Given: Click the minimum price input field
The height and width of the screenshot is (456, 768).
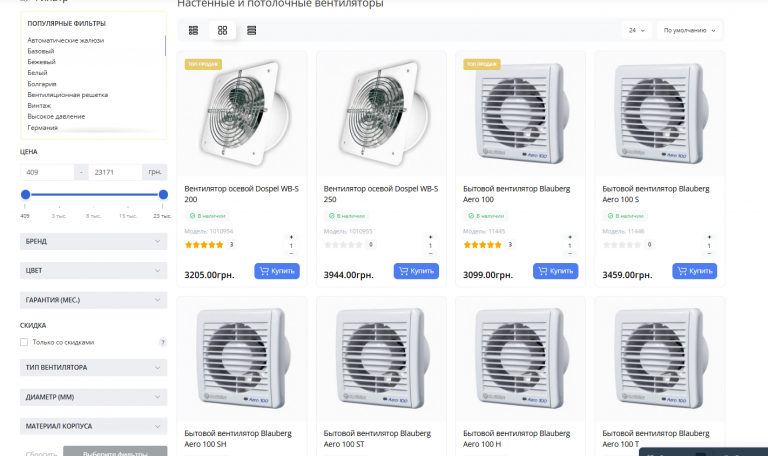Looking at the screenshot, I should (47, 172).
